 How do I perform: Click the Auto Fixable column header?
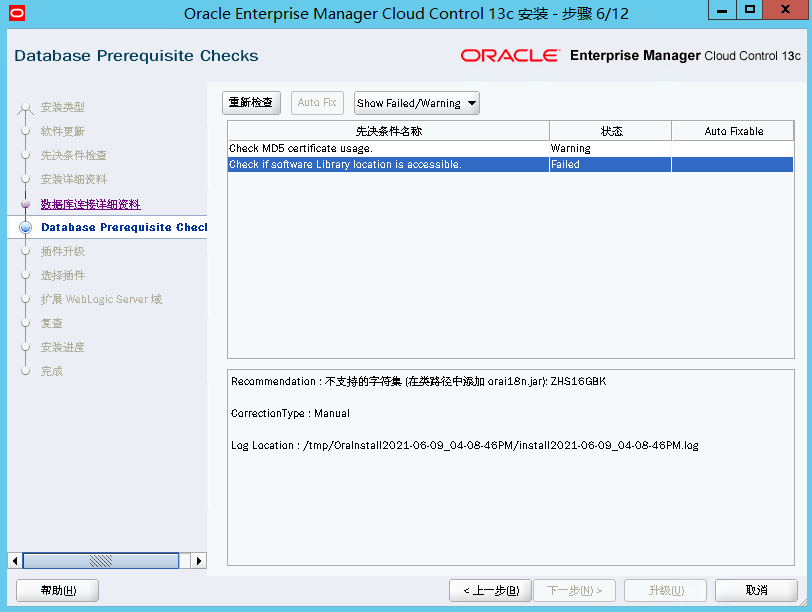(733, 131)
